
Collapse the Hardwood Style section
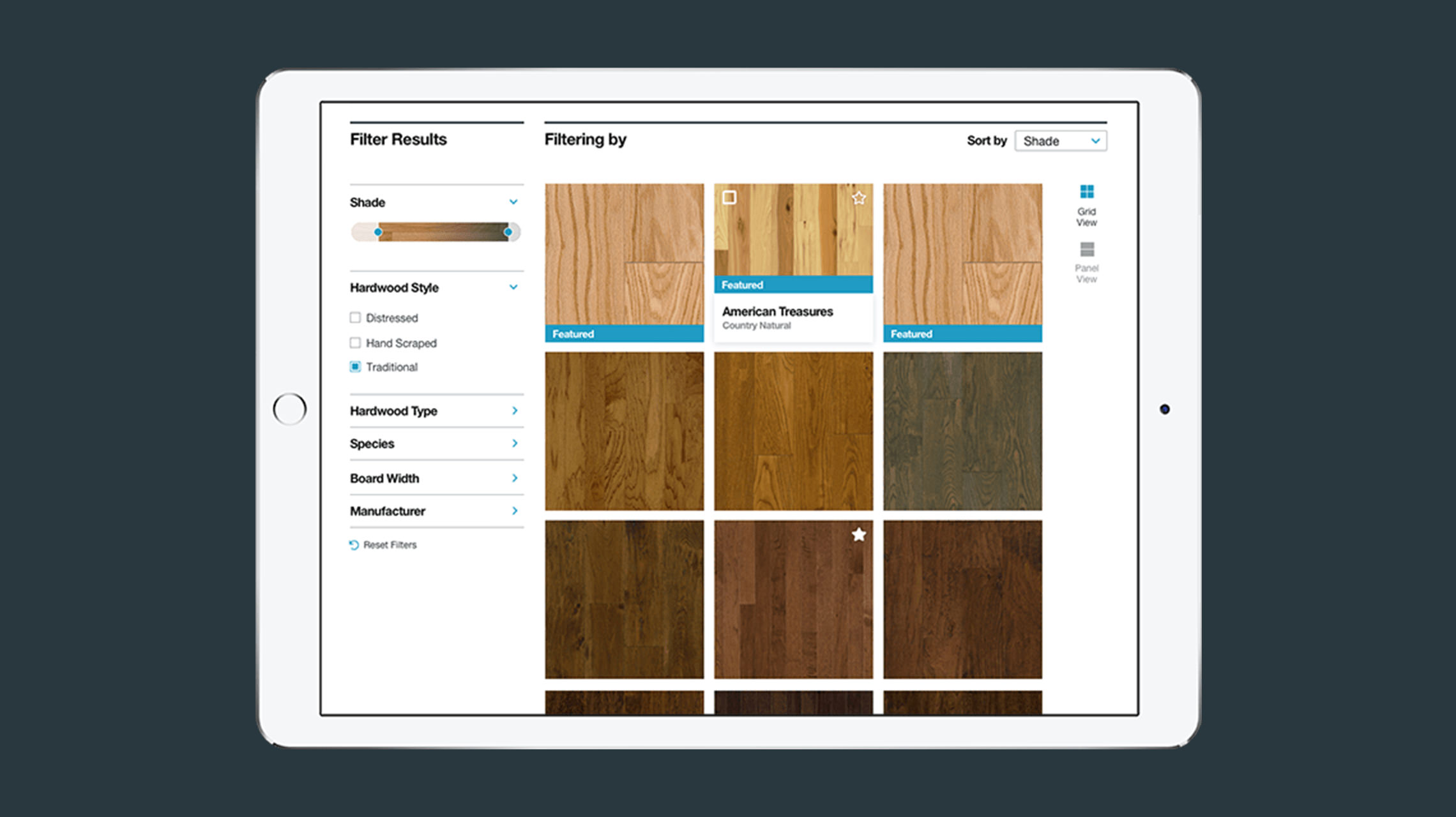click(x=513, y=287)
